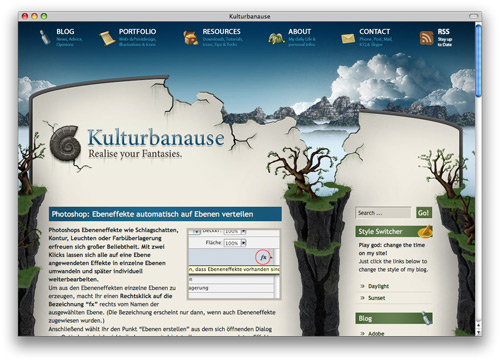Click the orange RSS feed icon
Screen dimensions: 500x361
426,38
